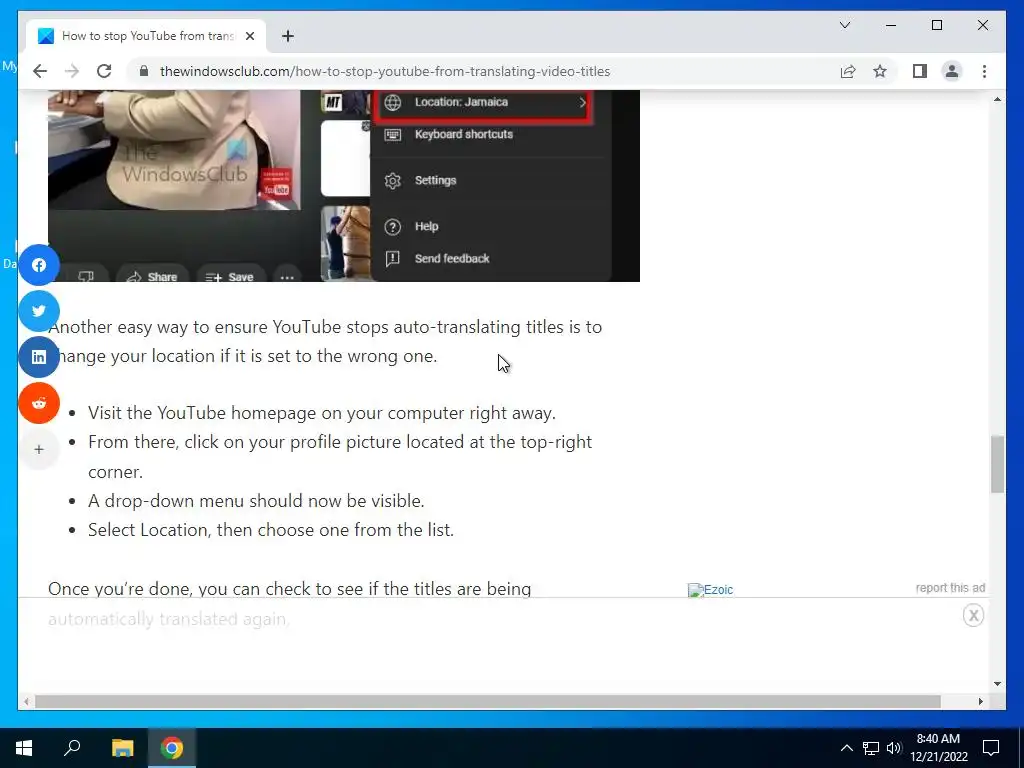This screenshot has height=768, width=1024.
Task: Go back to previous page in Chrome
Action: [x=40, y=71]
